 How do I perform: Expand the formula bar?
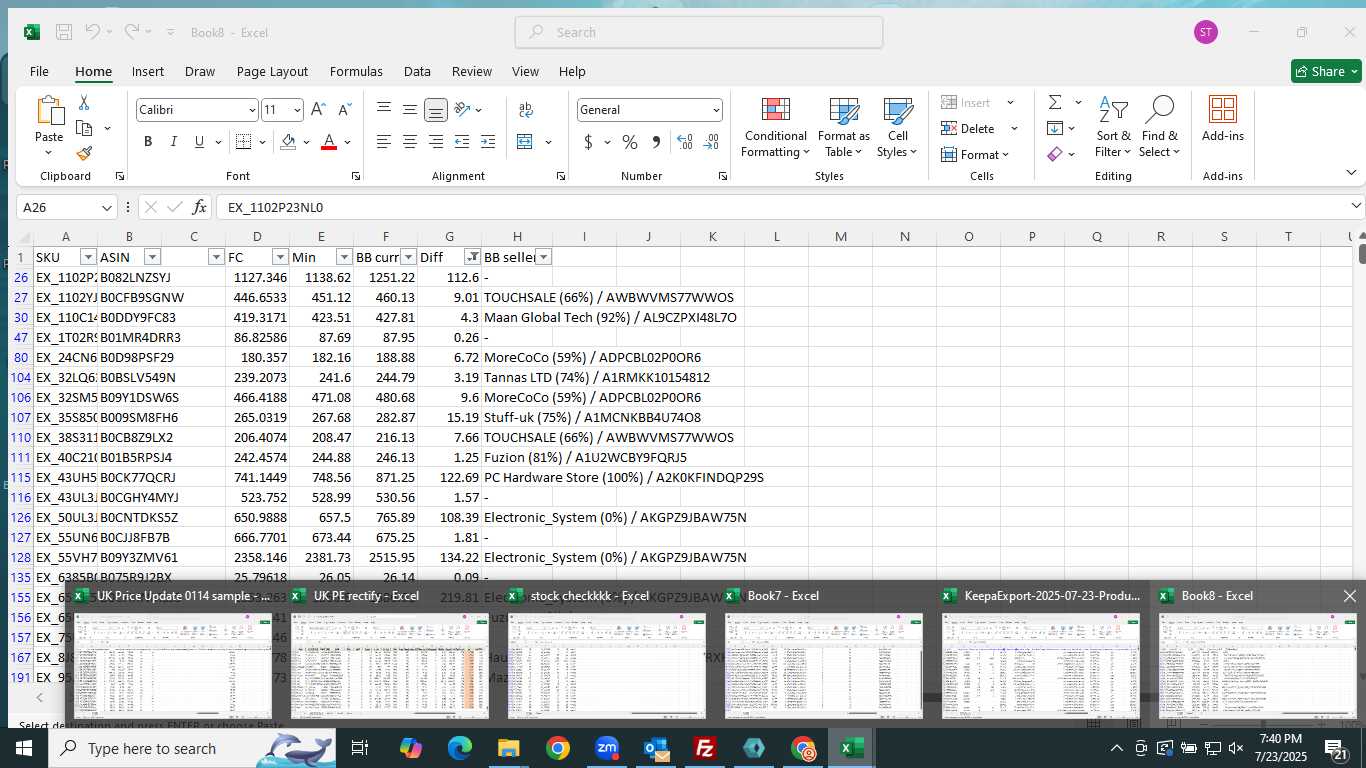pyautogui.click(x=1356, y=206)
